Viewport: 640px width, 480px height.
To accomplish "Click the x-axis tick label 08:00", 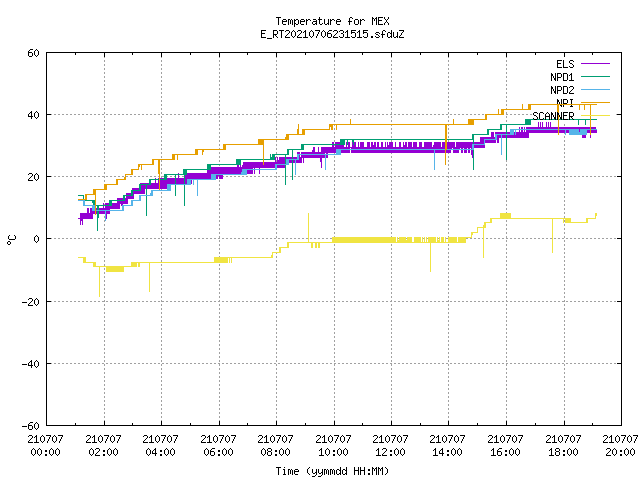I will 276,452.
